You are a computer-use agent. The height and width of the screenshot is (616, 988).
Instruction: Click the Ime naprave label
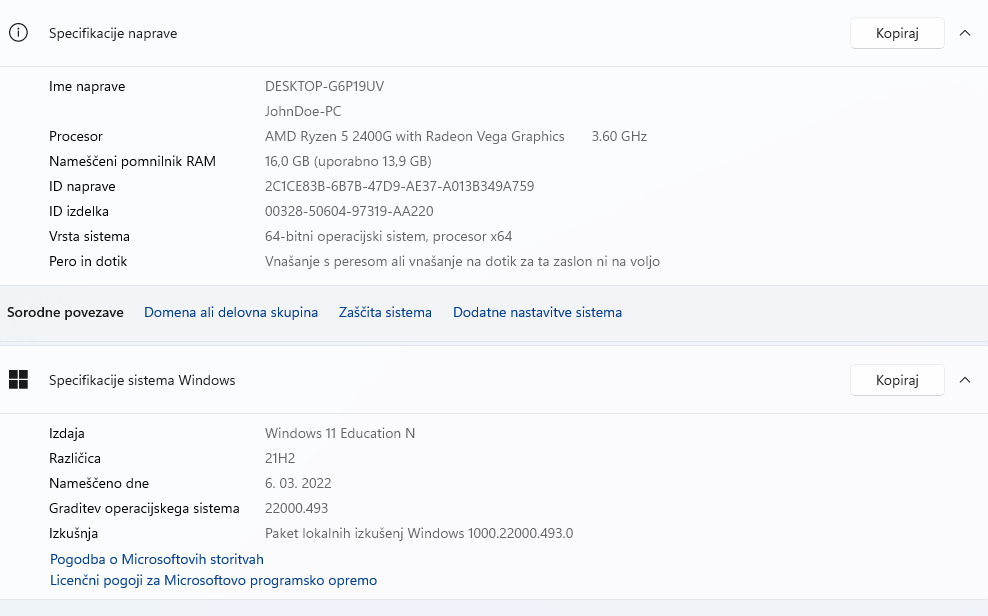pyautogui.click(x=87, y=86)
